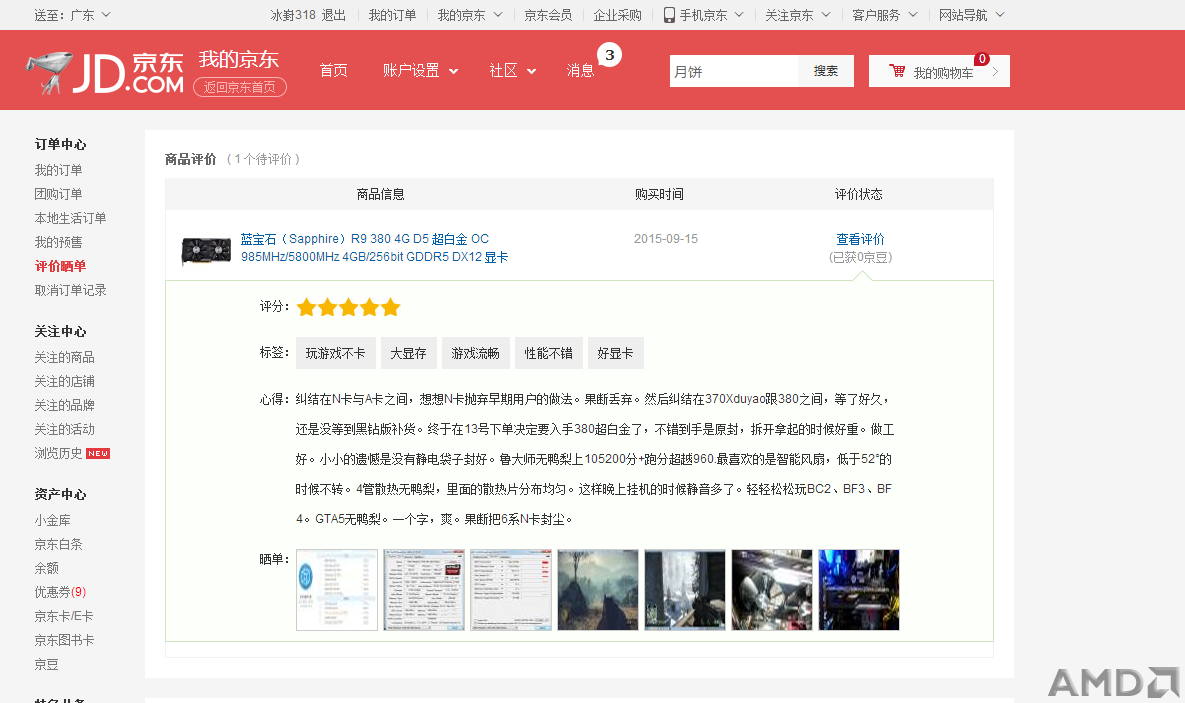Click 我的购物车 button
This screenshot has width=1185, height=703.
[939, 71]
